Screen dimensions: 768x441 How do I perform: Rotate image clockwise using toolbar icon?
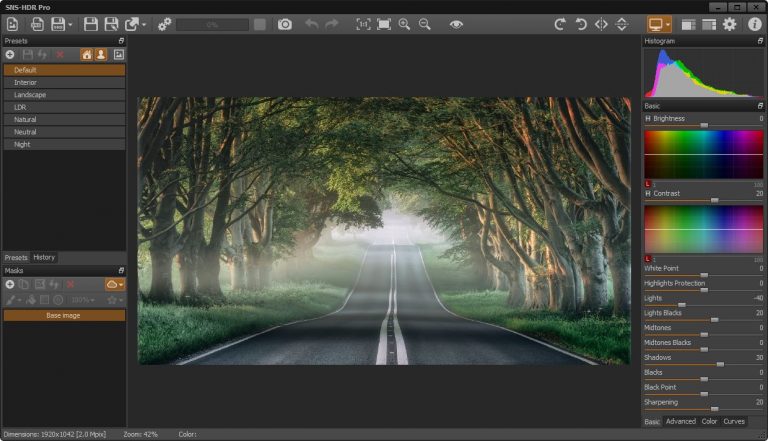tap(560, 24)
